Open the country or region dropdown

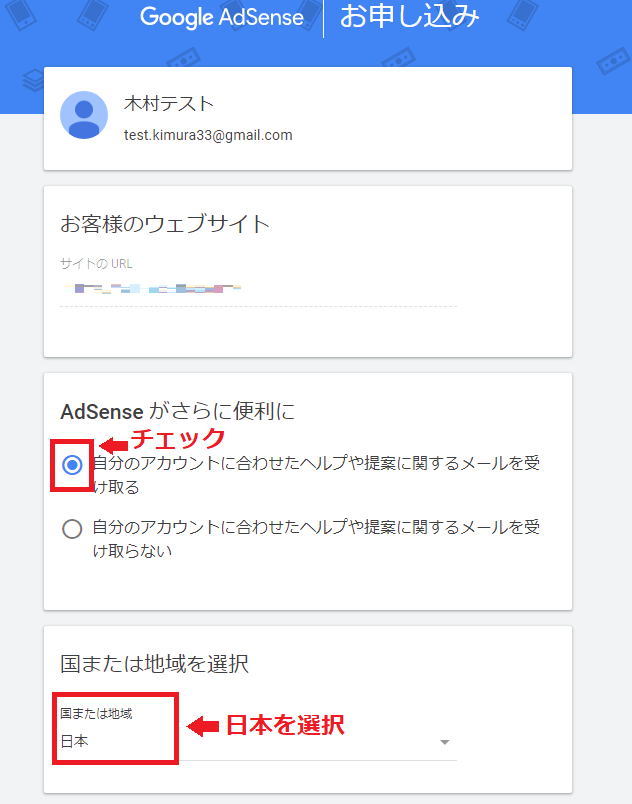click(x=258, y=741)
